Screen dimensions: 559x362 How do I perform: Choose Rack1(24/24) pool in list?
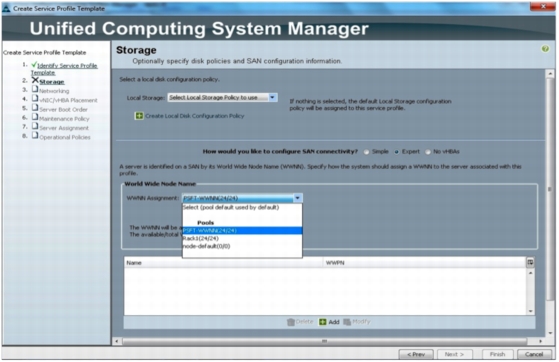point(242,238)
